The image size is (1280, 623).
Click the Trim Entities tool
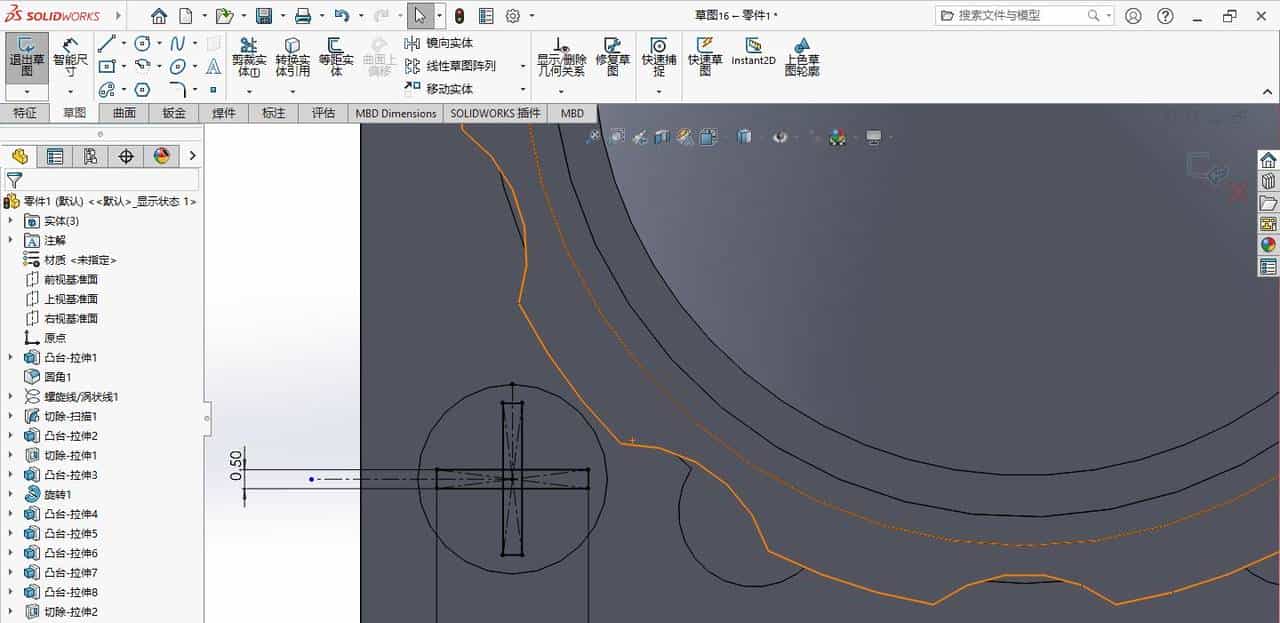point(247,58)
